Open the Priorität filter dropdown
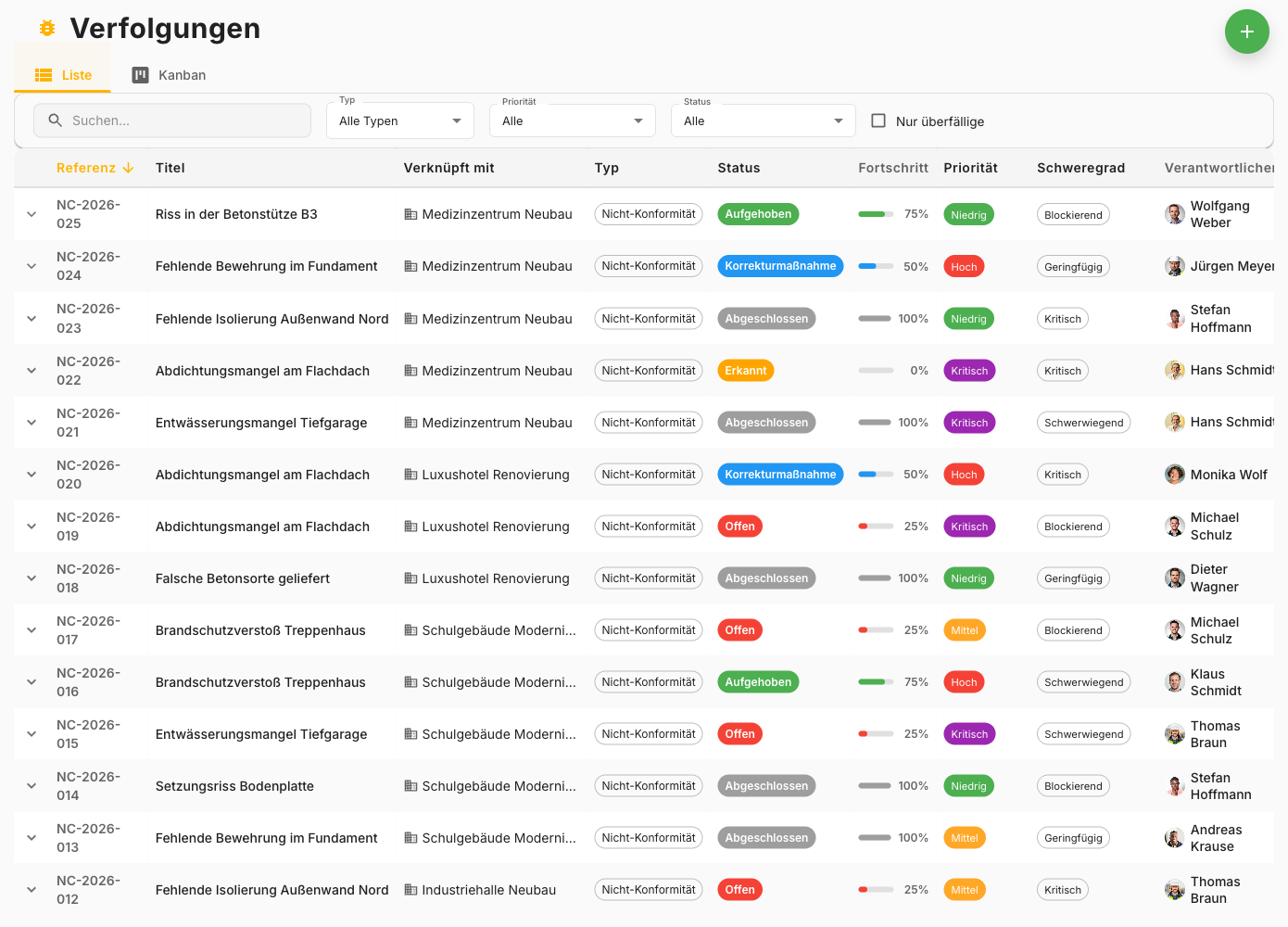The image size is (1288, 927). 572,121
